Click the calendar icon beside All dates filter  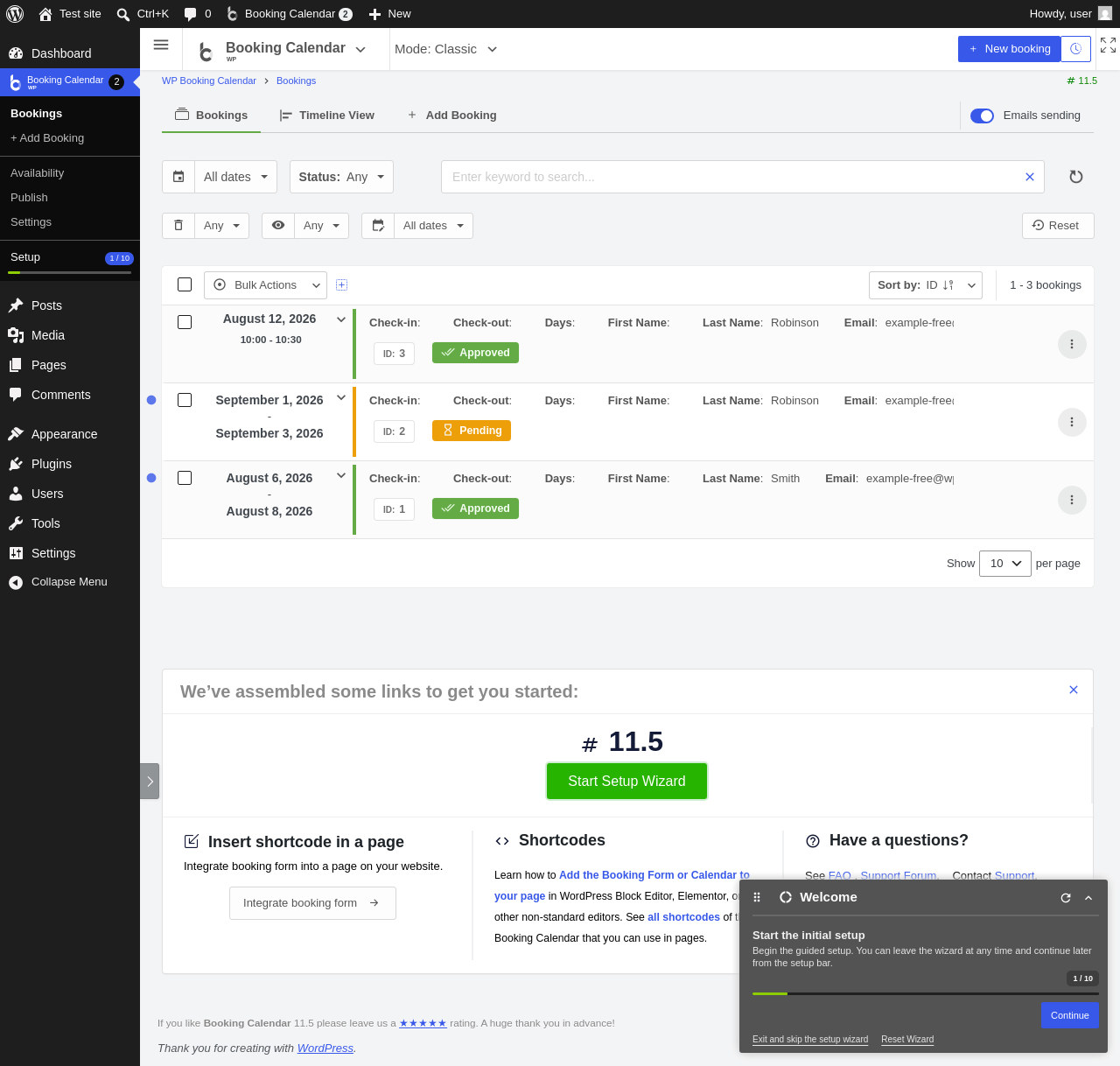point(178,177)
